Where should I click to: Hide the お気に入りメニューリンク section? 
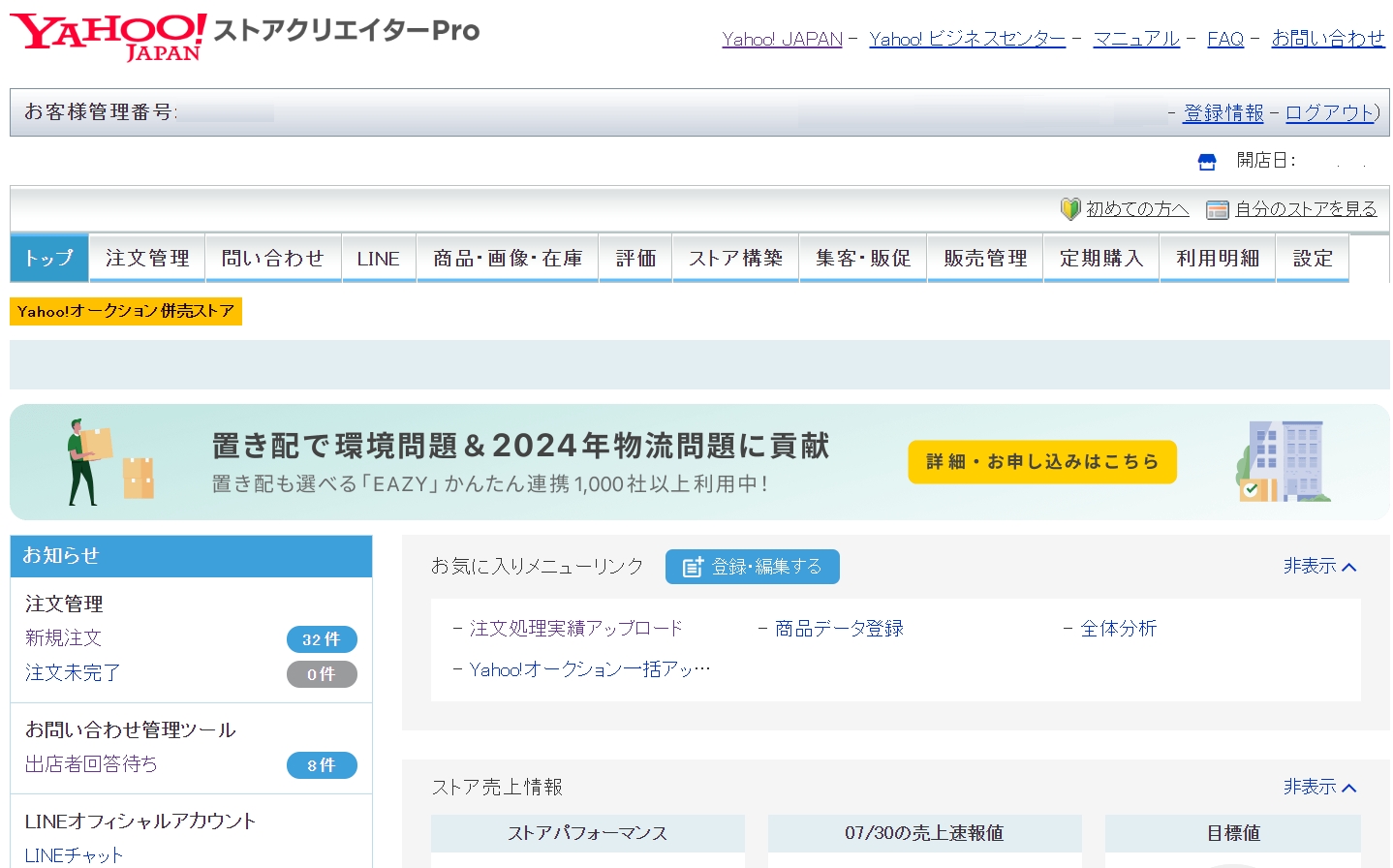(1317, 566)
